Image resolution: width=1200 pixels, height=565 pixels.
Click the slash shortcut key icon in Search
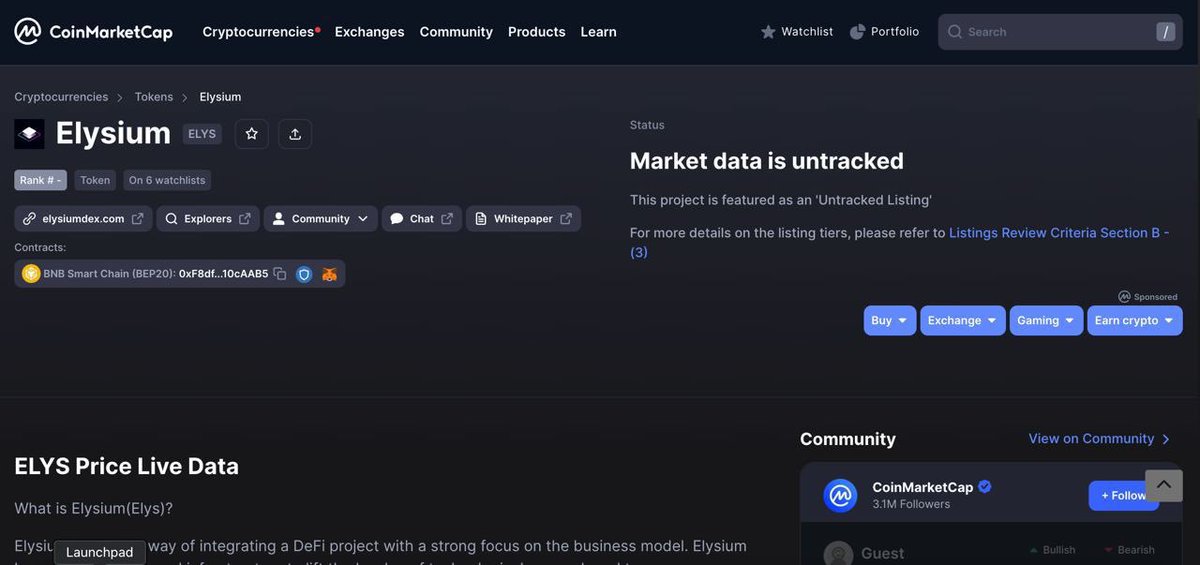tap(1165, 32)
